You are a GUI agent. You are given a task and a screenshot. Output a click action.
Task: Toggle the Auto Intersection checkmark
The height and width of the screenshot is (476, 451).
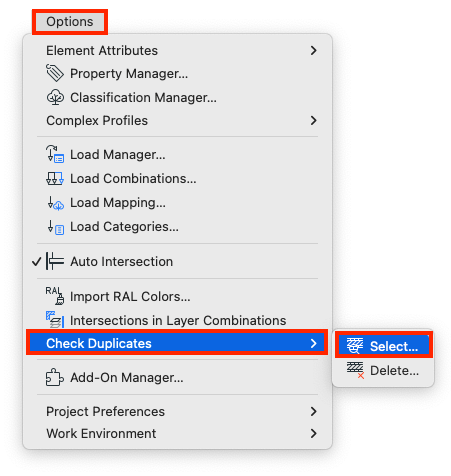[37, 261]
